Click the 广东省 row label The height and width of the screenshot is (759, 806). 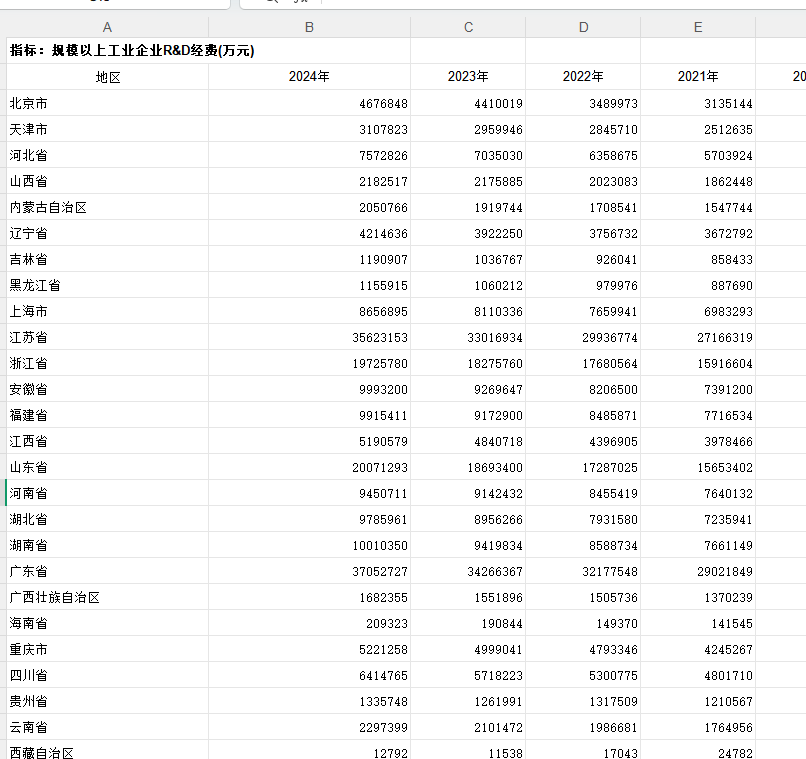[x=28, y=571]
